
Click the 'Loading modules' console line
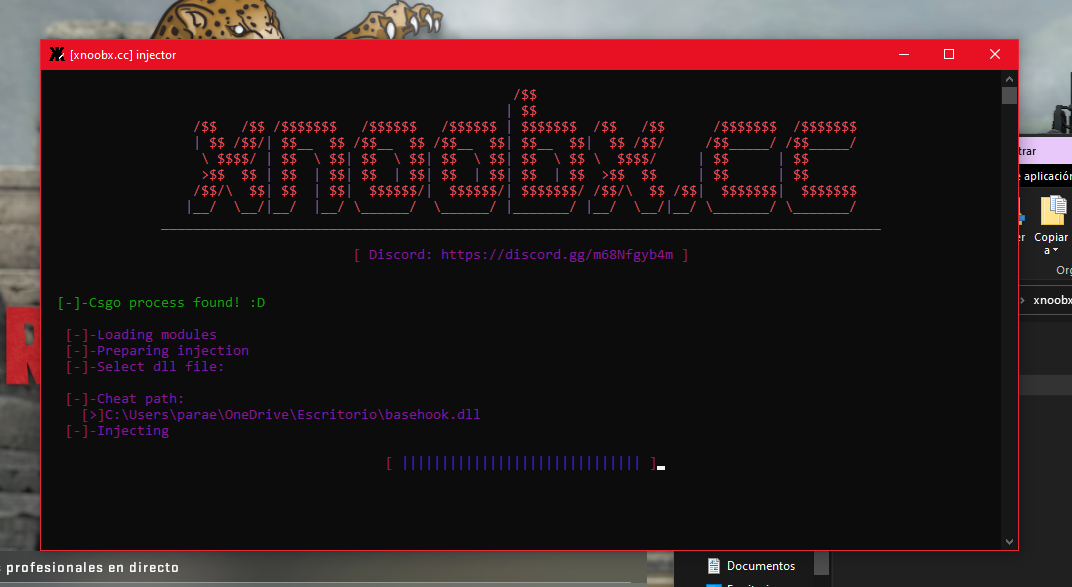(x=141, y=334)
